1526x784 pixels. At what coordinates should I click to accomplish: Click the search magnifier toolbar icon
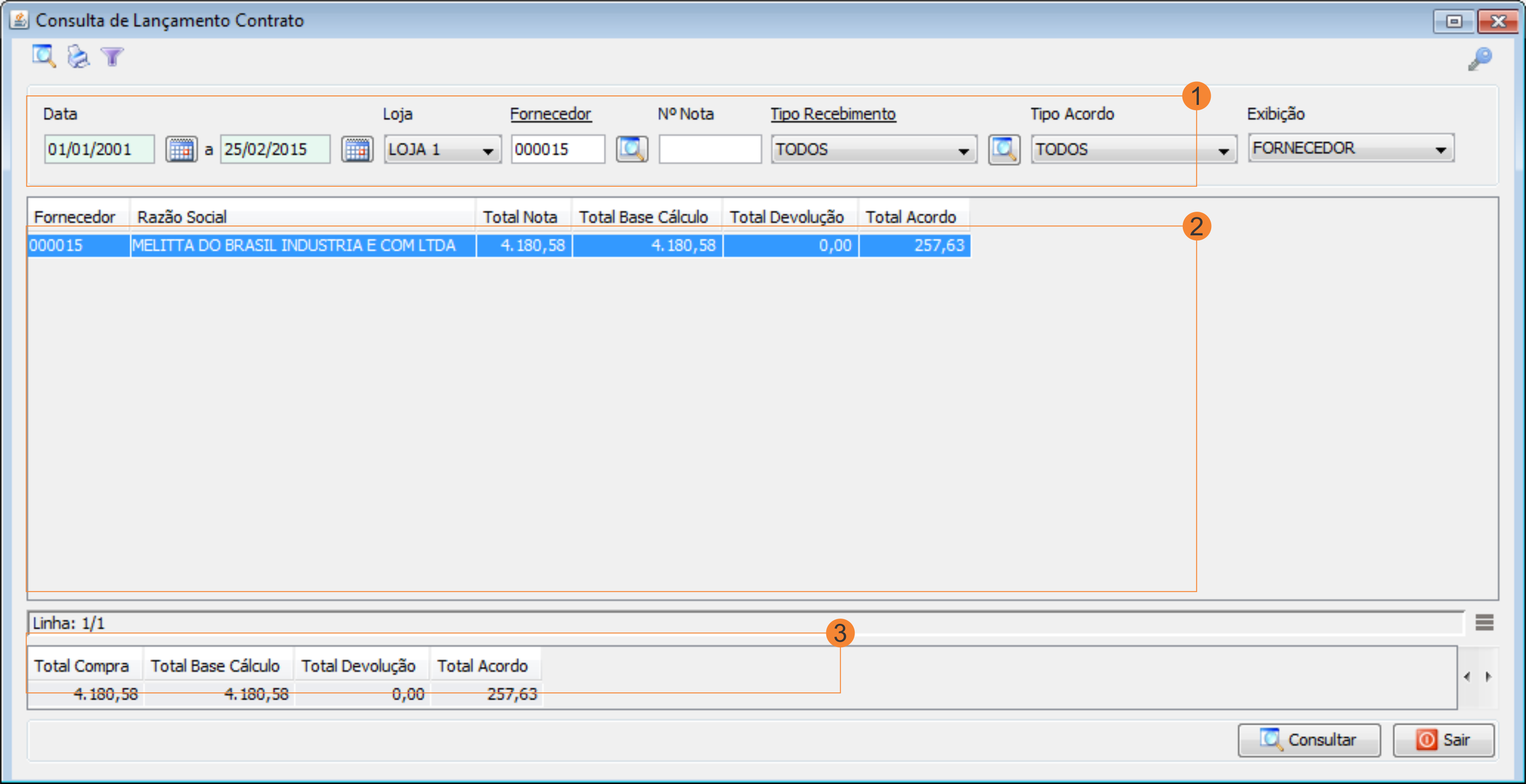44,57
